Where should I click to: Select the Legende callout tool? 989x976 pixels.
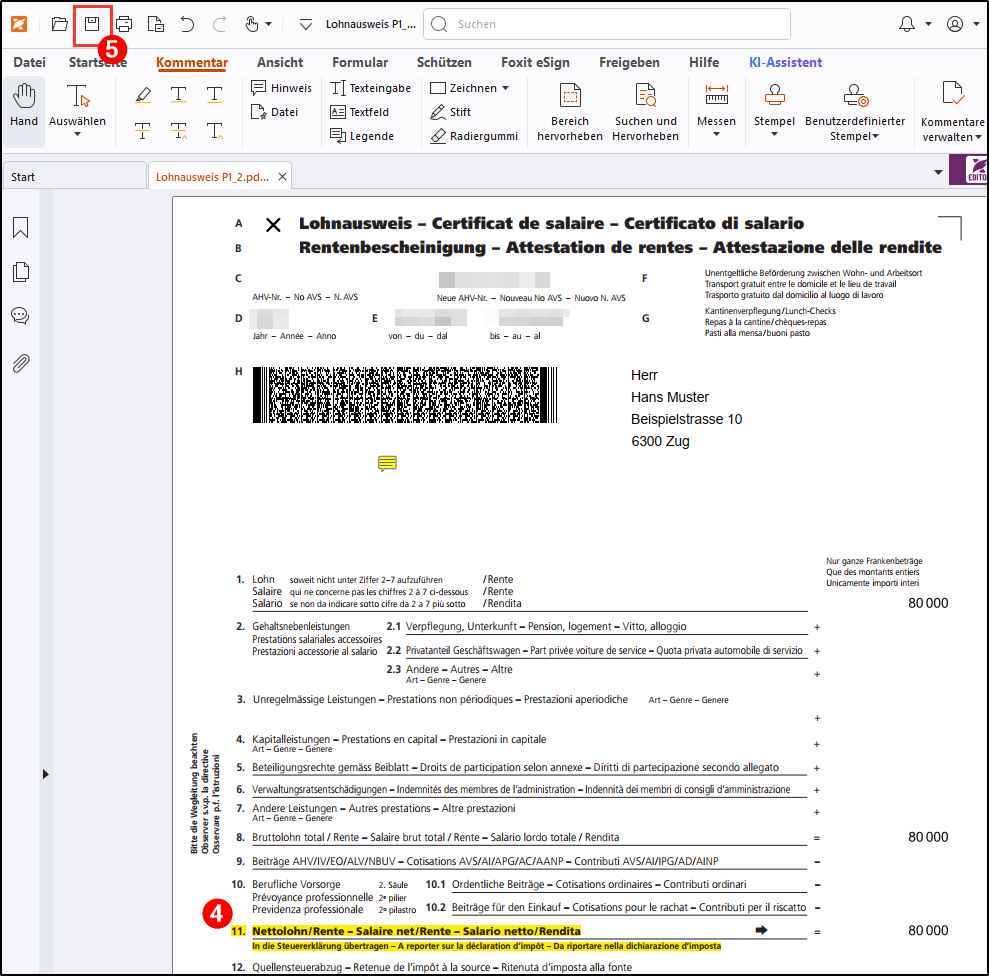click(362, 136)
